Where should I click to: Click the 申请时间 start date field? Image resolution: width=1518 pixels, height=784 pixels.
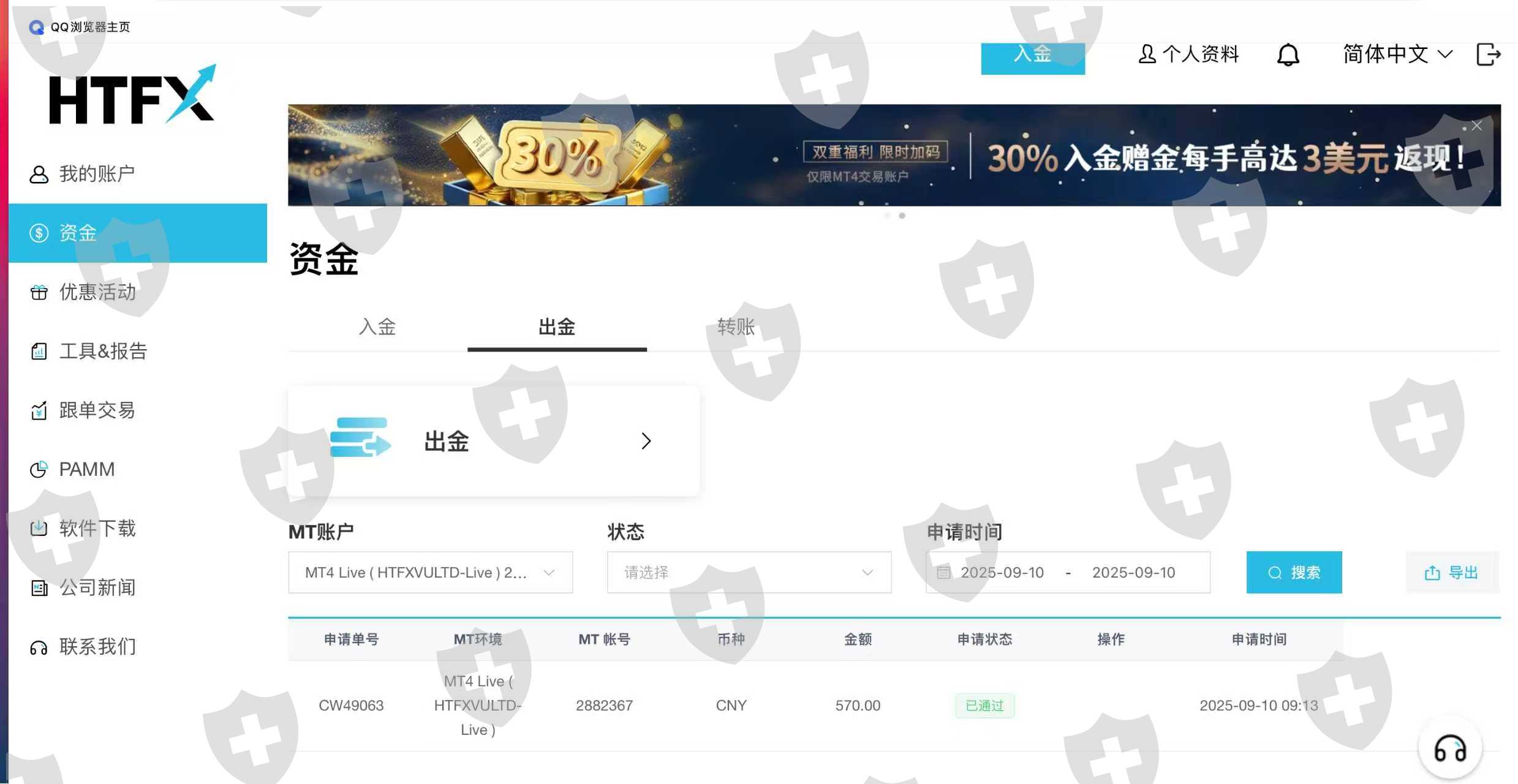pos(1002,572)
